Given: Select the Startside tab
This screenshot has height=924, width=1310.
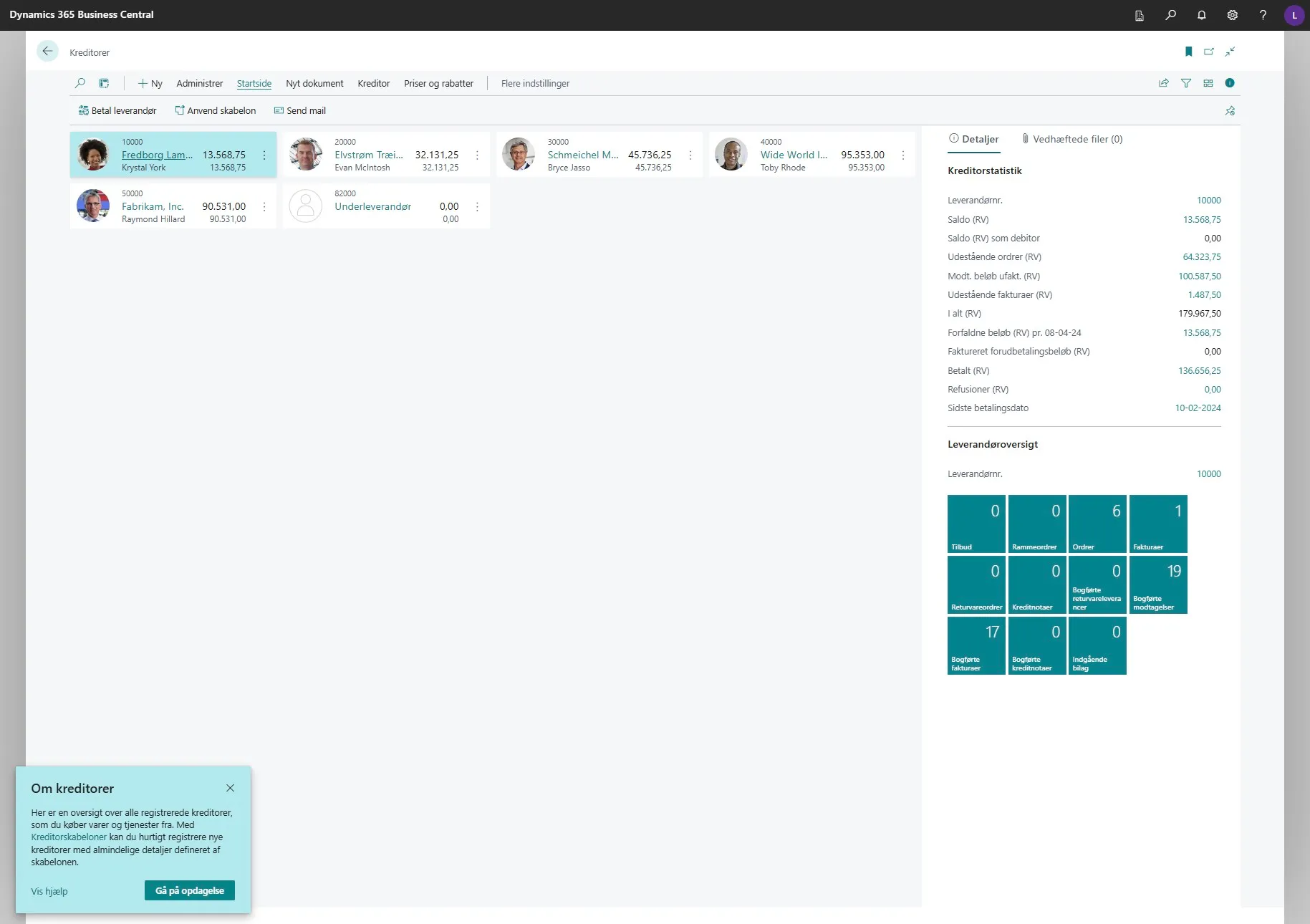Looking at the screenshot, I should click(254, 84).
